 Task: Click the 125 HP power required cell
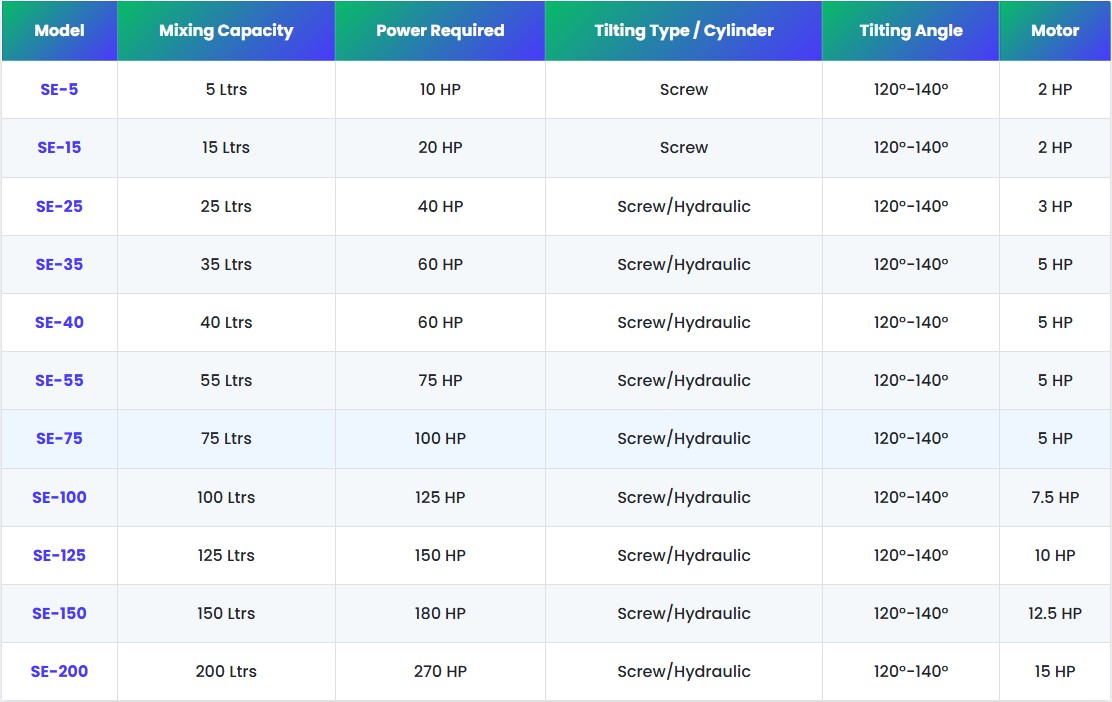pyautogui.click(x=440, y=498)
